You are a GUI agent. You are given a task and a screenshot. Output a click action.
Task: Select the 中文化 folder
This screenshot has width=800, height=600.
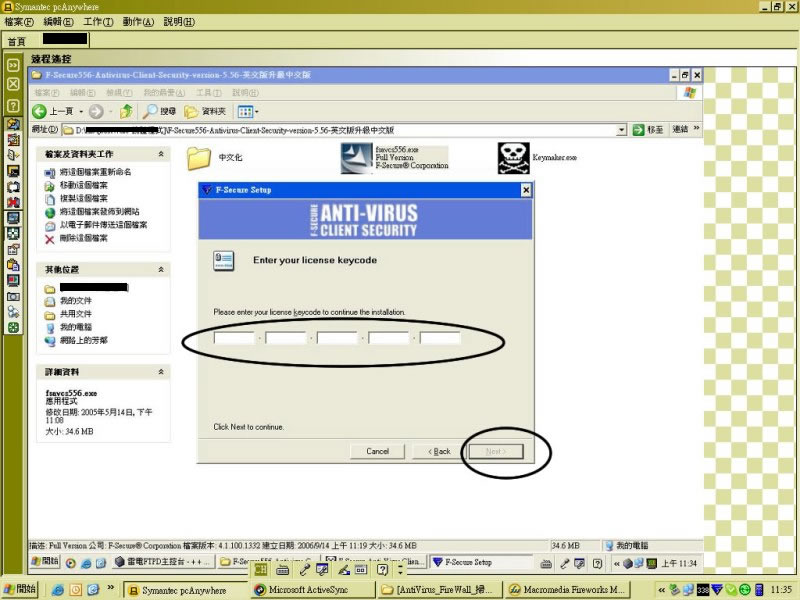click(x=214, y=158)
